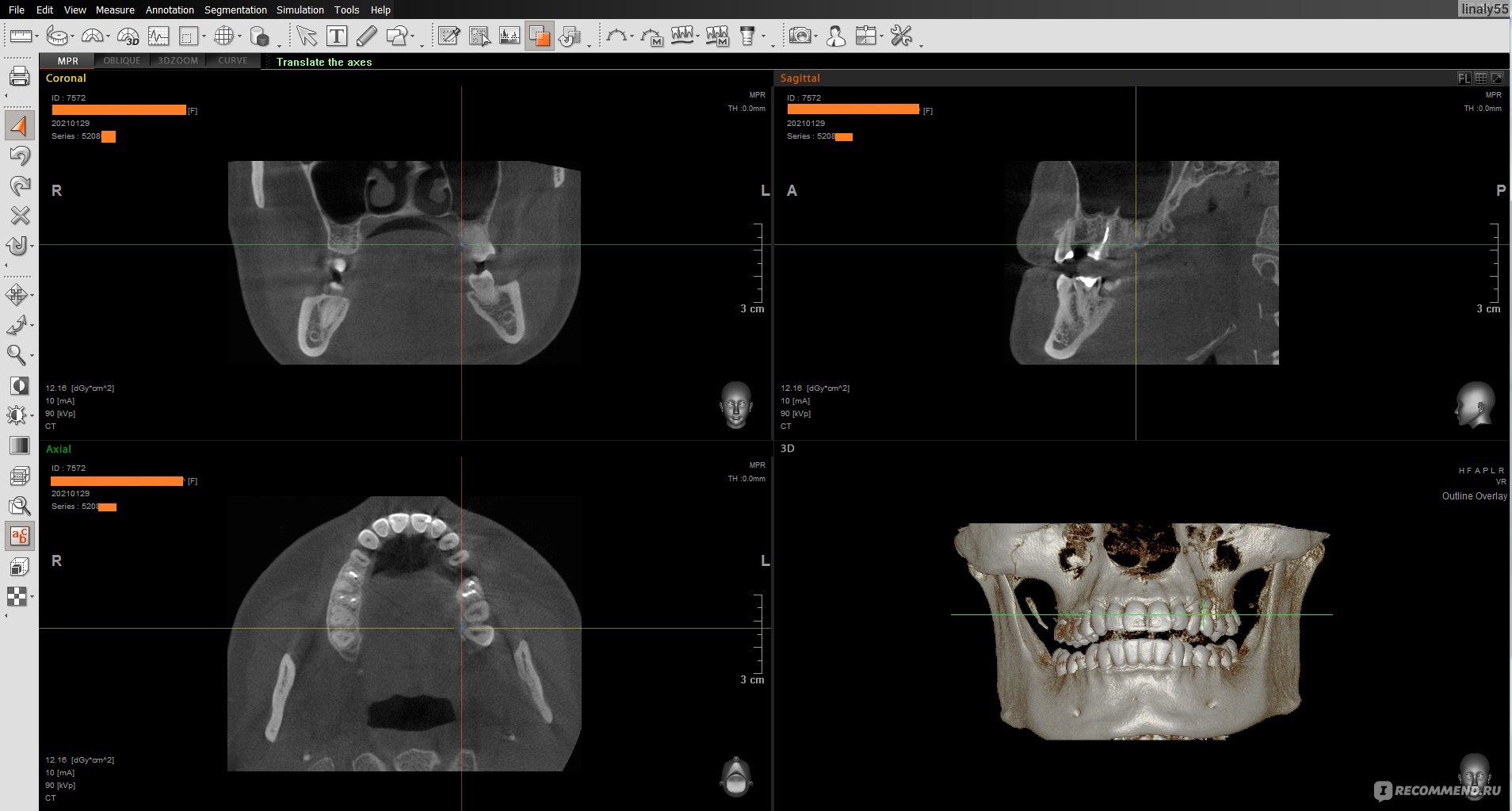The image size is (1512, 811).
Task: Select the volume cylinder measurement tool
Action: (x=259, y=36)
